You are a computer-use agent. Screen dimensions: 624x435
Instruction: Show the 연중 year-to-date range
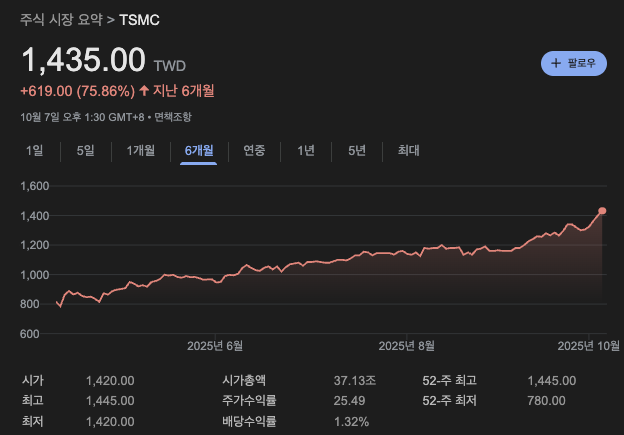click(x=254, y=151)
